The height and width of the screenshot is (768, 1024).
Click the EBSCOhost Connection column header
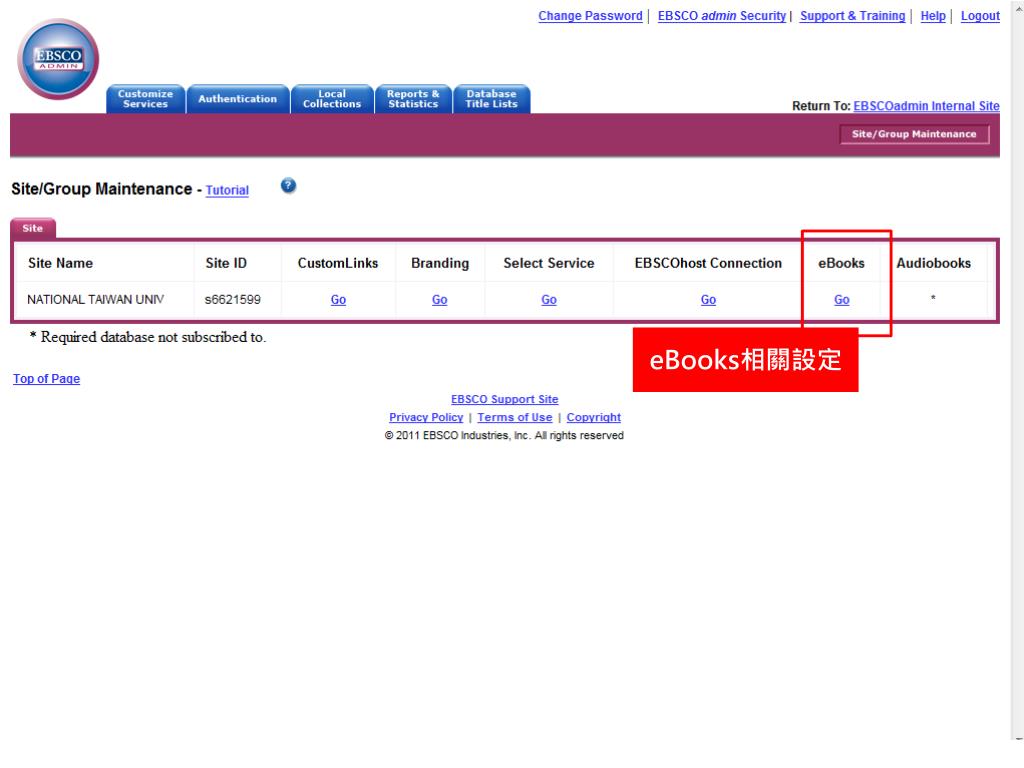tap(708, 263)
